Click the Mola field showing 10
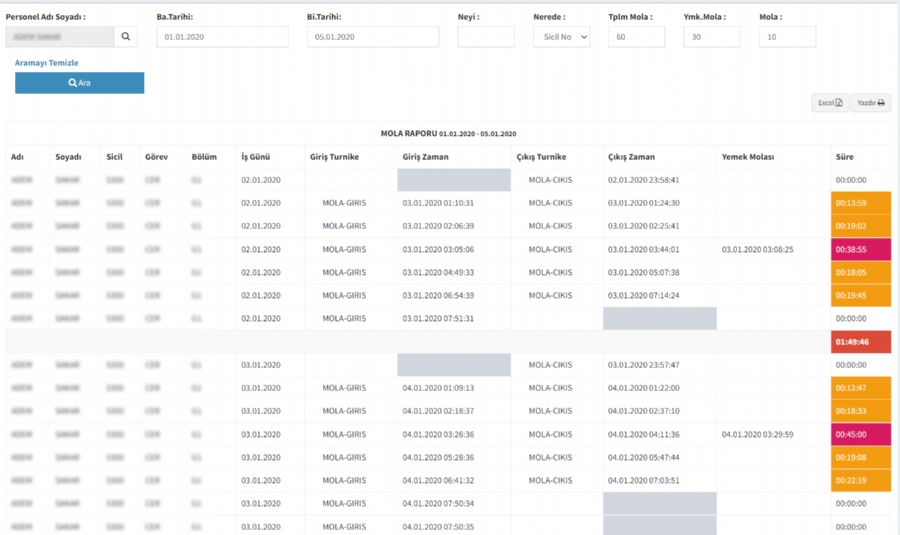The image size is (900, 535). point(787,37)
